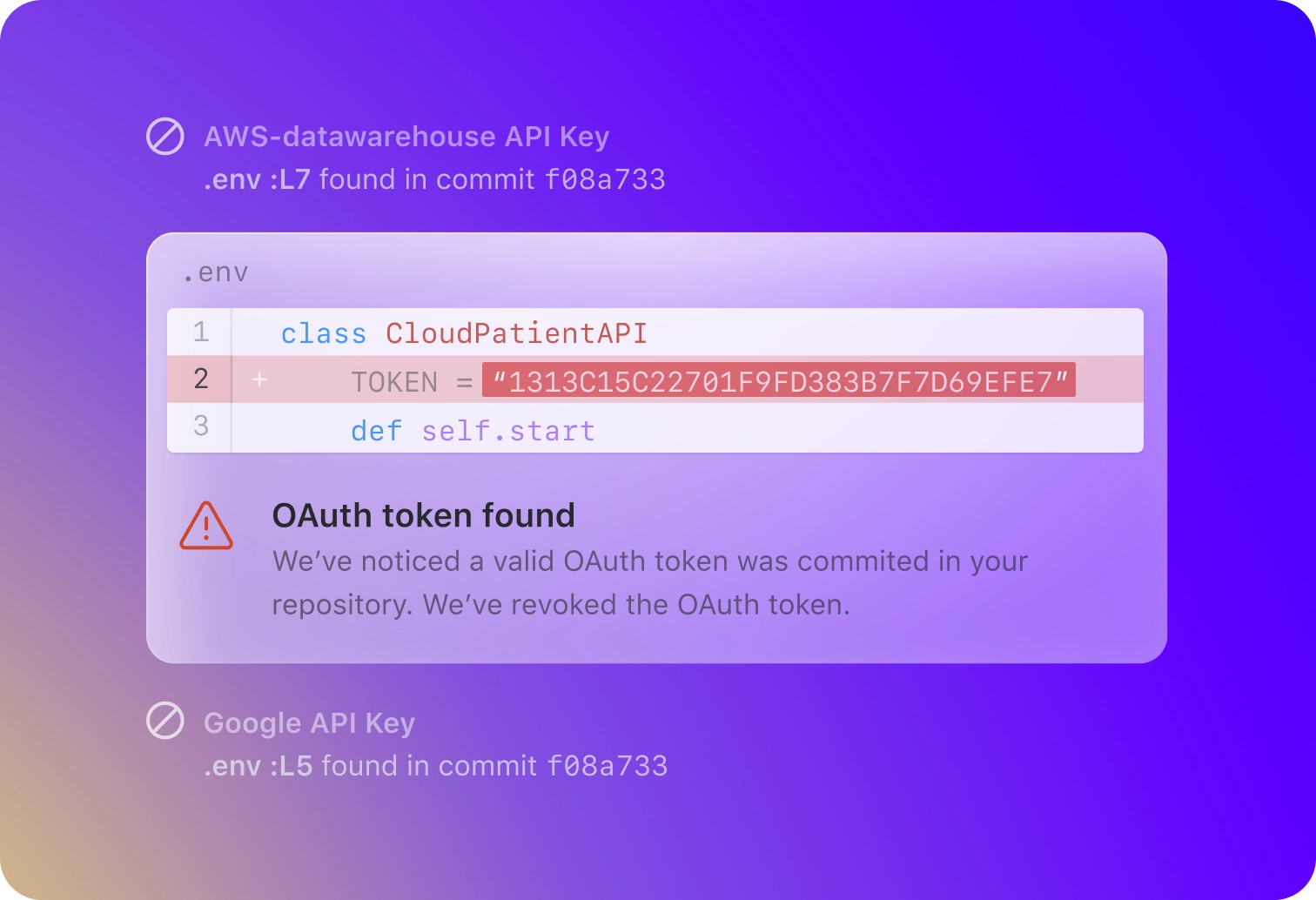The image size is (1316, 900).
Task: Click the blocked icon beside Google API Key
Action: click(165, 722)
